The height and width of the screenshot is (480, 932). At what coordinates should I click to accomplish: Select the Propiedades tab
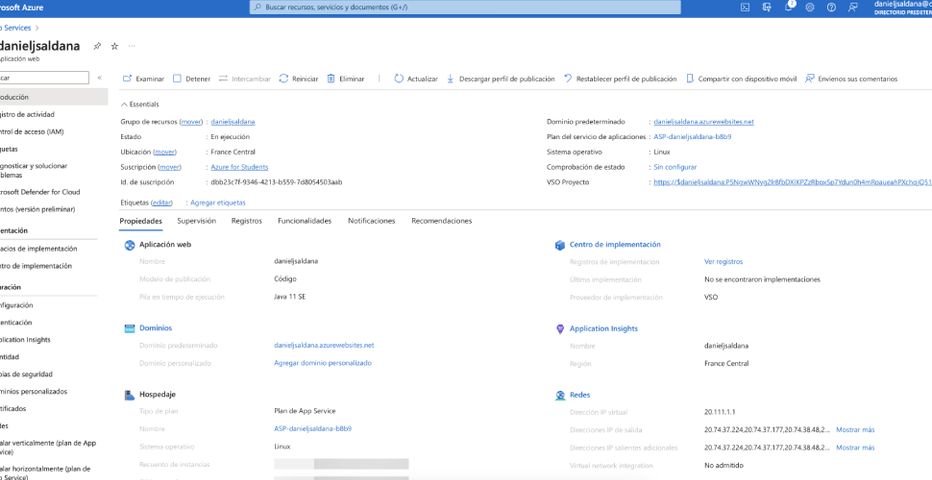[141, 221]
